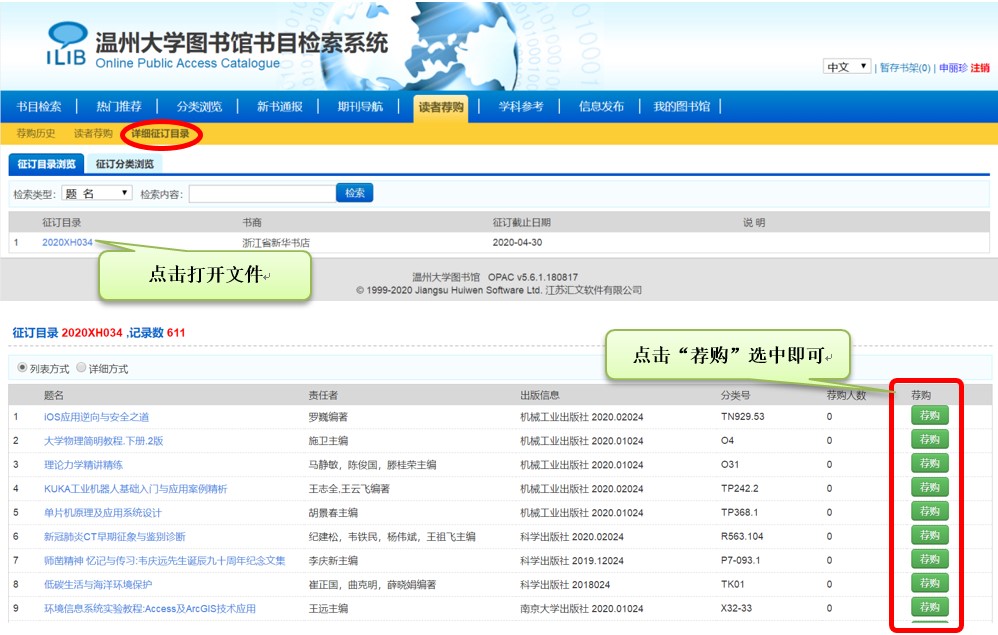Open the 2020XH034 catalog link
998x635 pixels.
[67, 242]
